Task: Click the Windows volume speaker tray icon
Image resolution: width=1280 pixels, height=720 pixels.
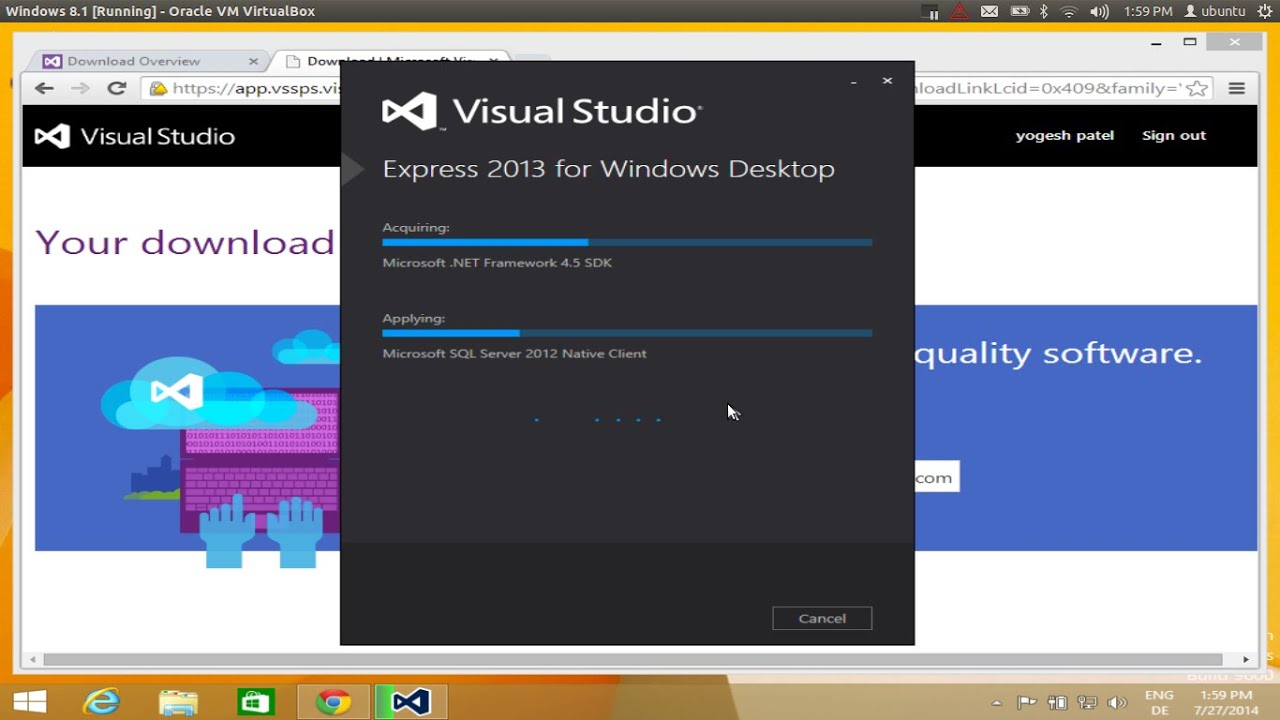Action: click(x=1117, y=703)
